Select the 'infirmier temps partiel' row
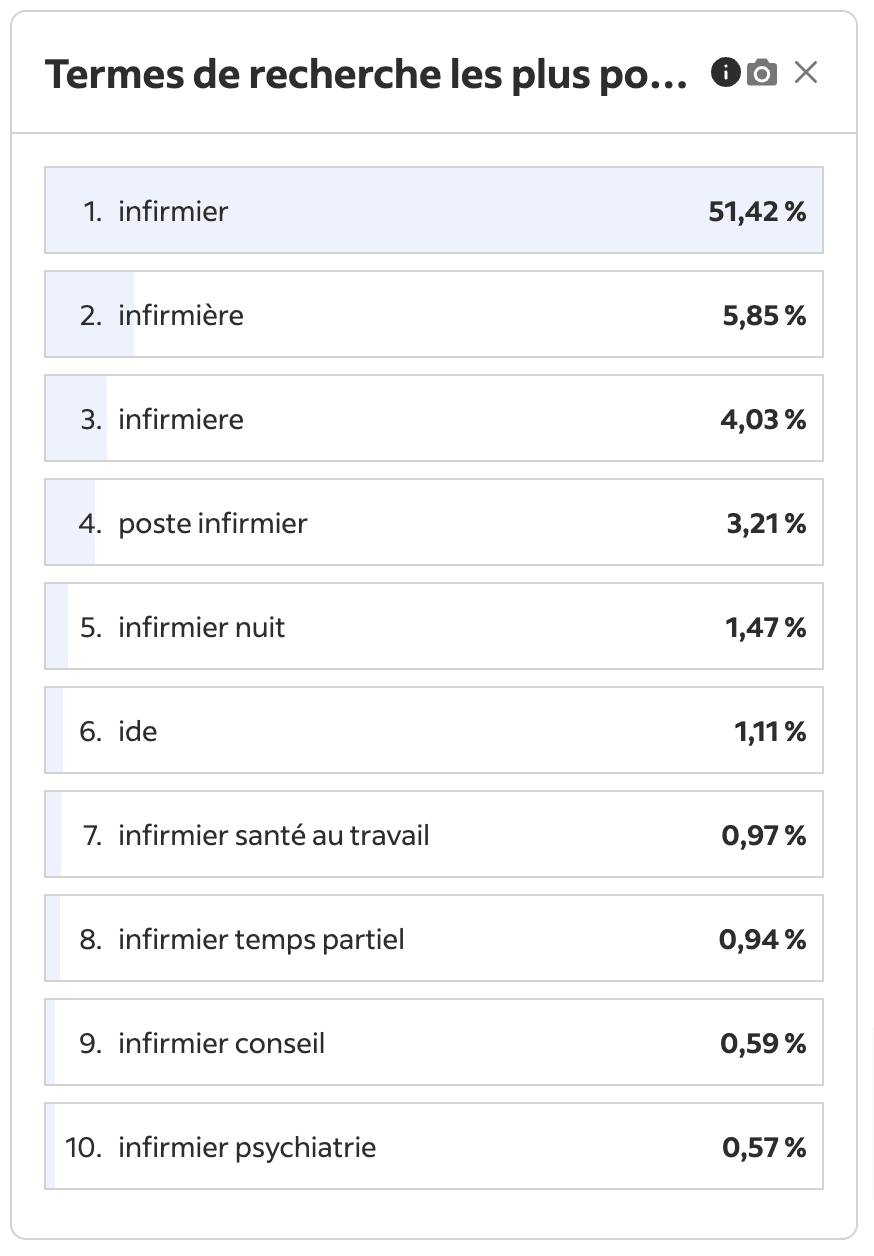This screenshot has height=1256, width=874. [x=434, y=938]
